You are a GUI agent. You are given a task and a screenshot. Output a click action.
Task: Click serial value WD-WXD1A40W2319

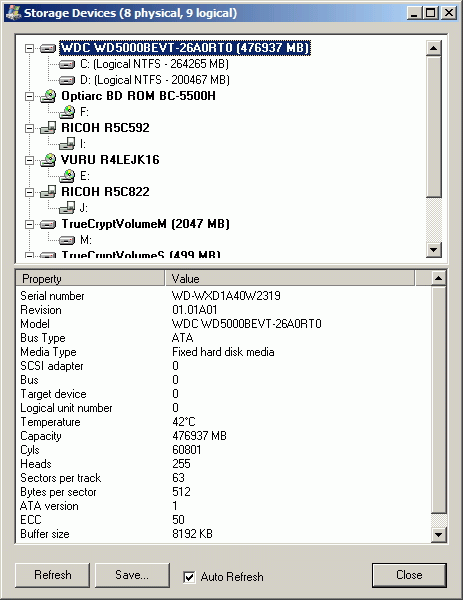[x=226, y=296]
